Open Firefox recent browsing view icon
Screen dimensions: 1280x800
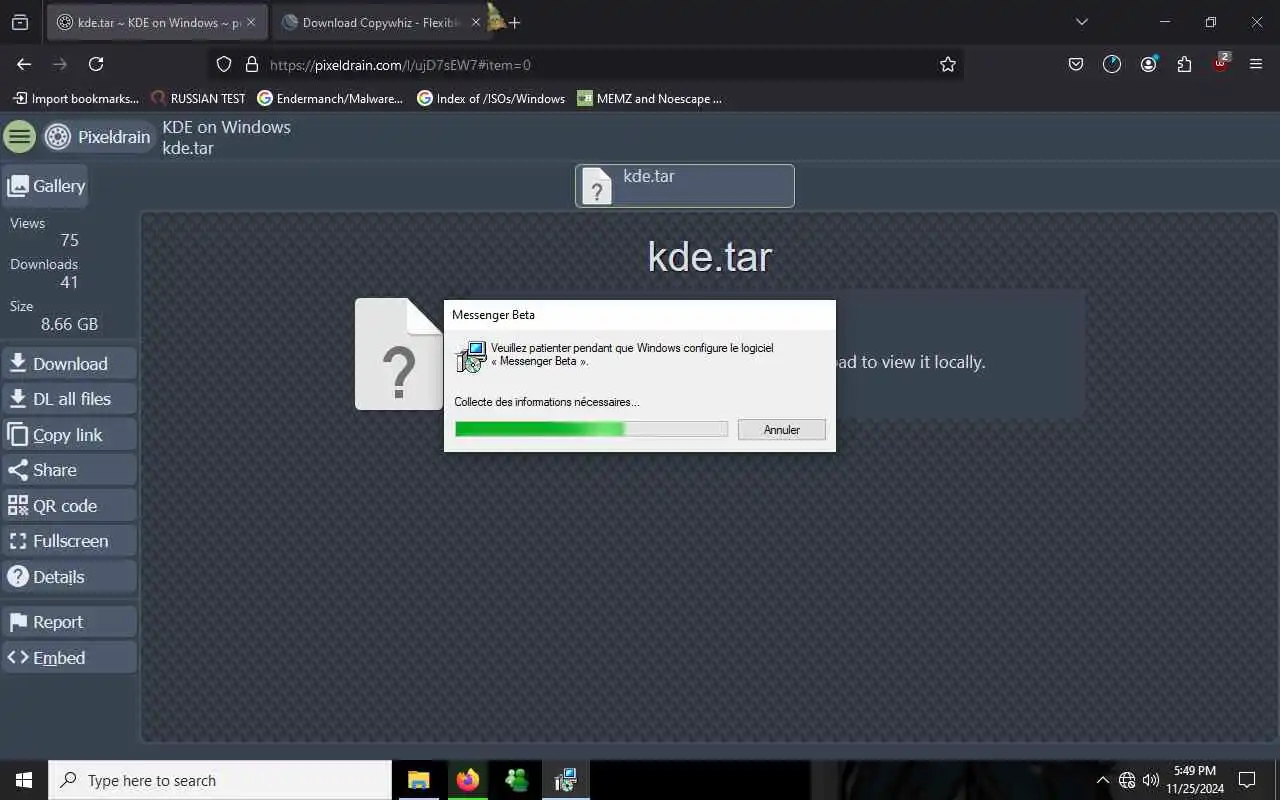19,22
